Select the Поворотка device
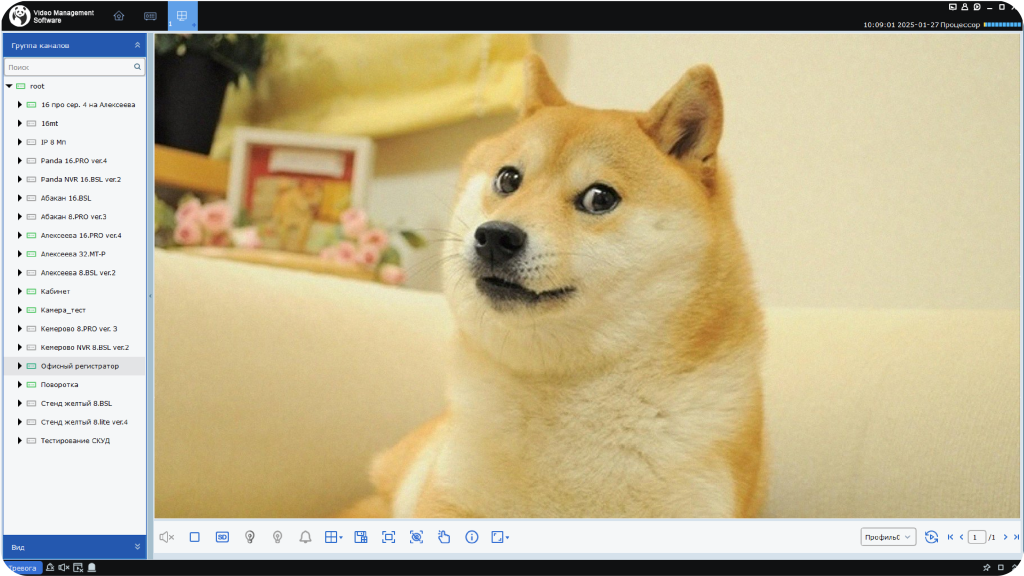Image resolution: width=1024 pixels, height=576 pixels. pos(59,385)
